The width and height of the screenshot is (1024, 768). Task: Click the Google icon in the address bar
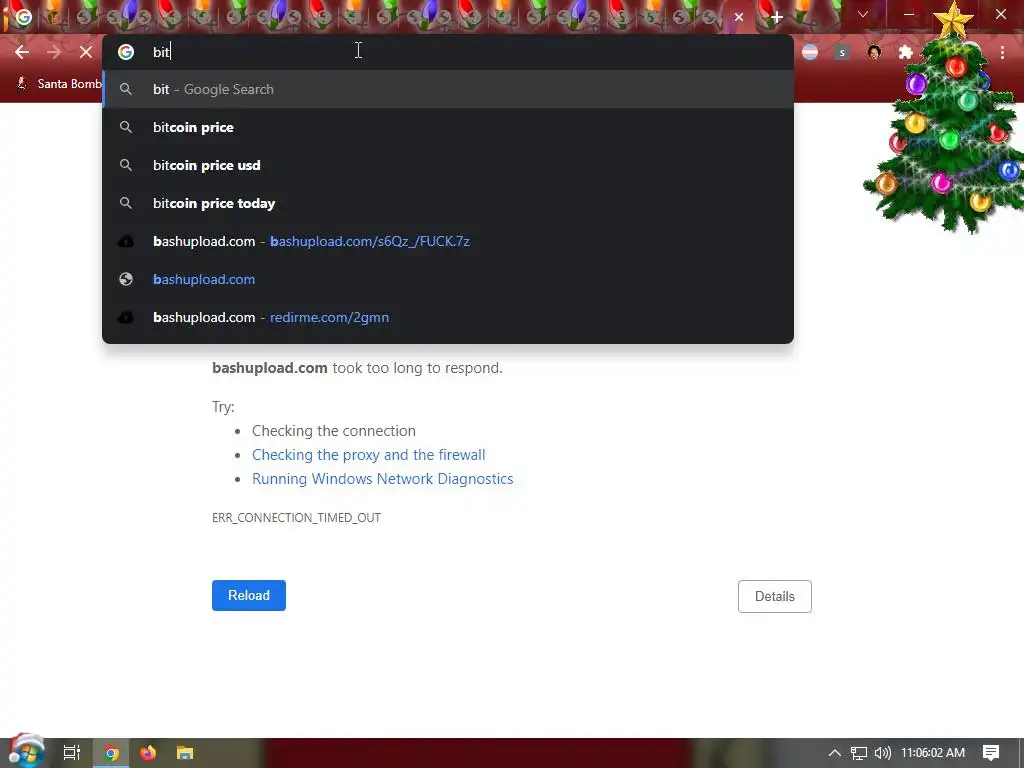126,52
